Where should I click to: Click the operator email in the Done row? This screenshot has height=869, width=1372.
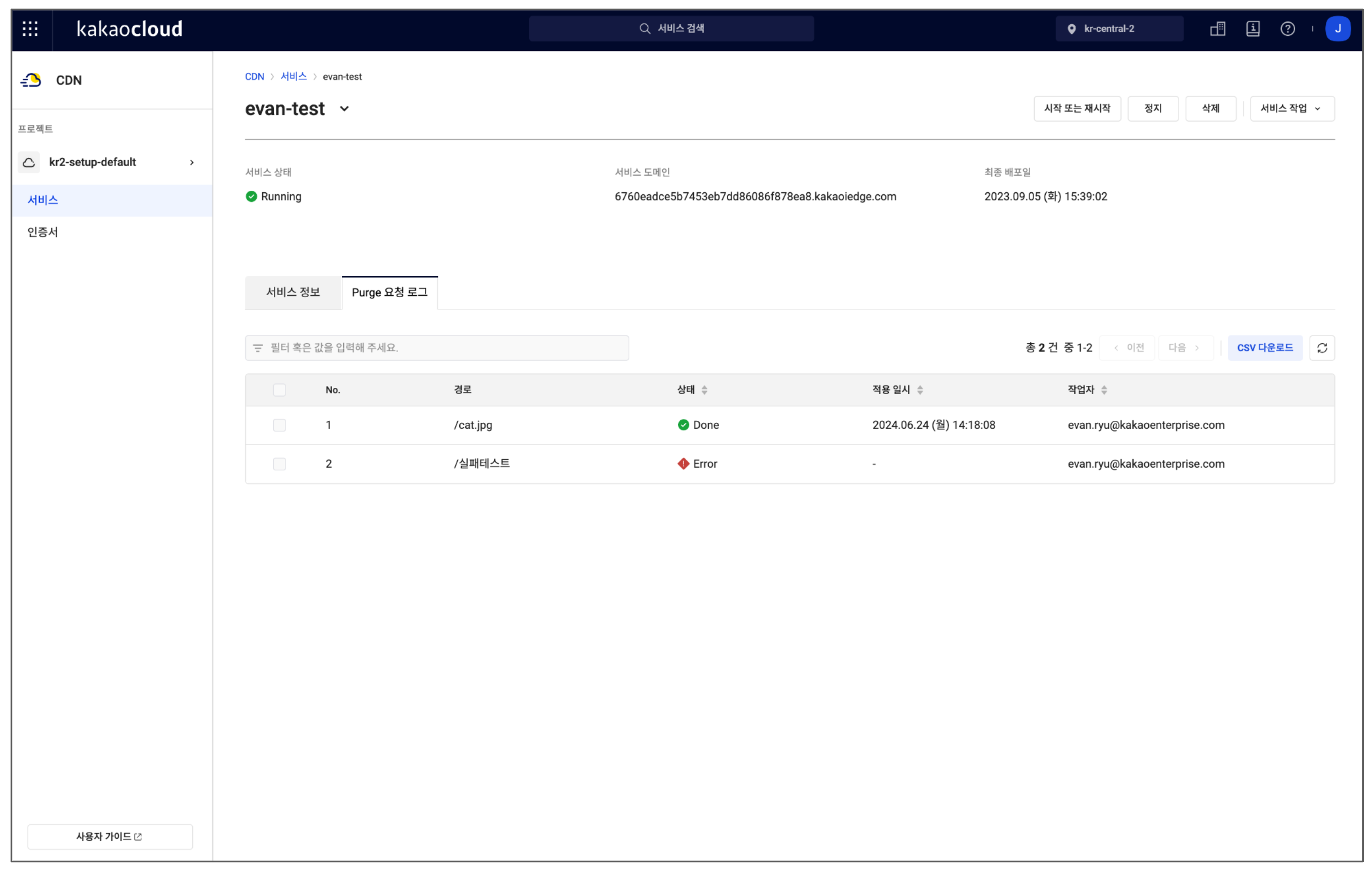[1146, 425]
